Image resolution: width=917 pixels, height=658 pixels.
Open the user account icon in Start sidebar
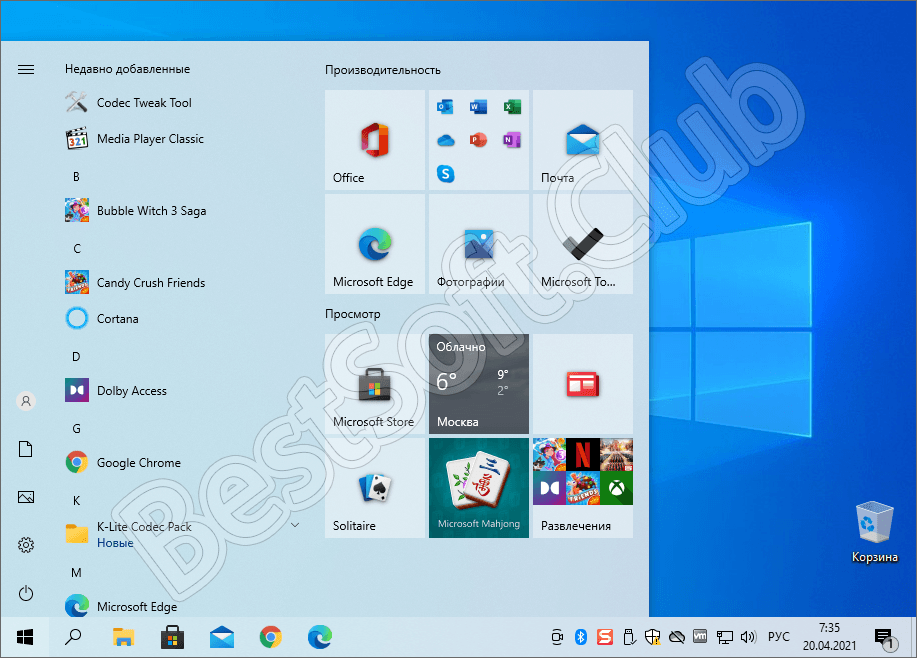click(26, 401)
